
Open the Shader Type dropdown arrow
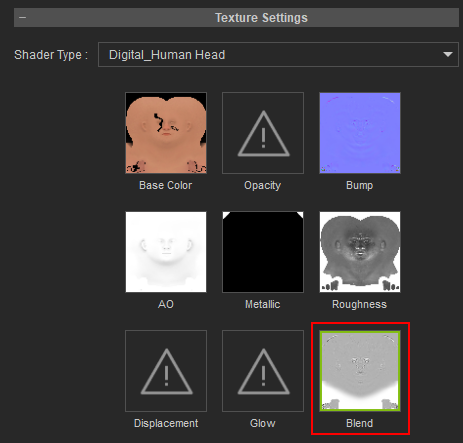click(x=448, y=54)
